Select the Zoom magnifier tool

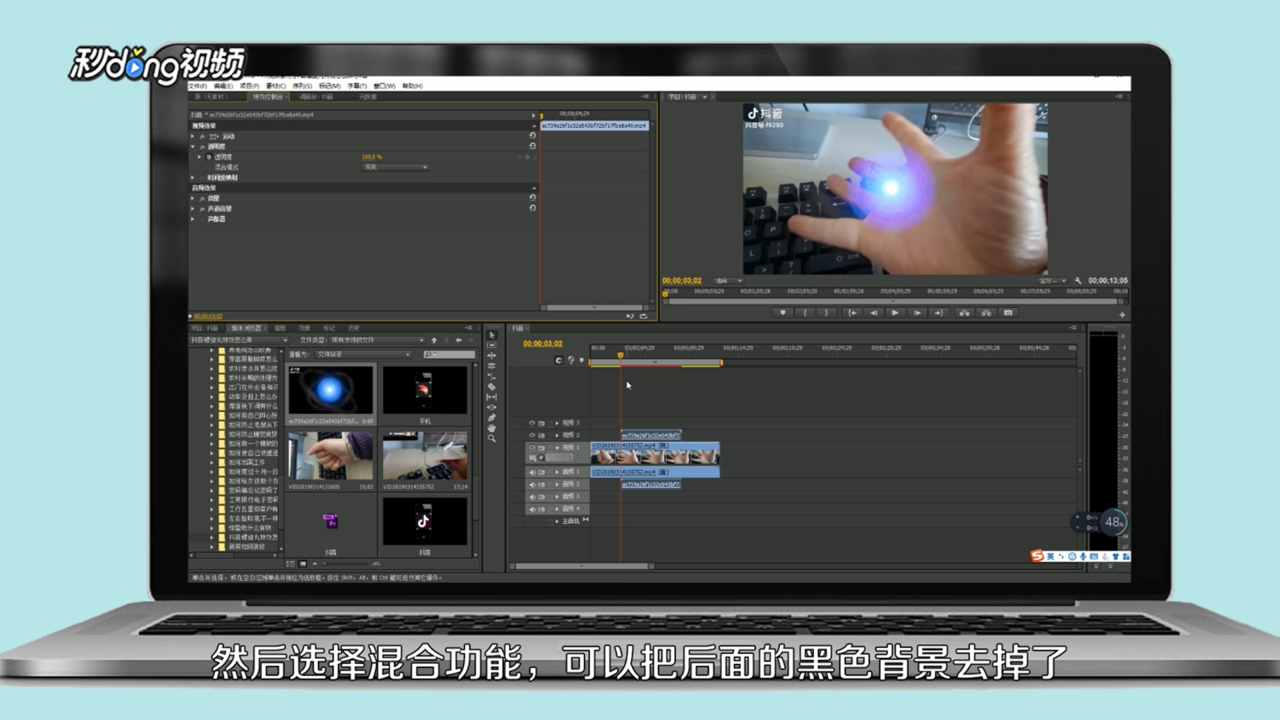click(x=492, y=439)
